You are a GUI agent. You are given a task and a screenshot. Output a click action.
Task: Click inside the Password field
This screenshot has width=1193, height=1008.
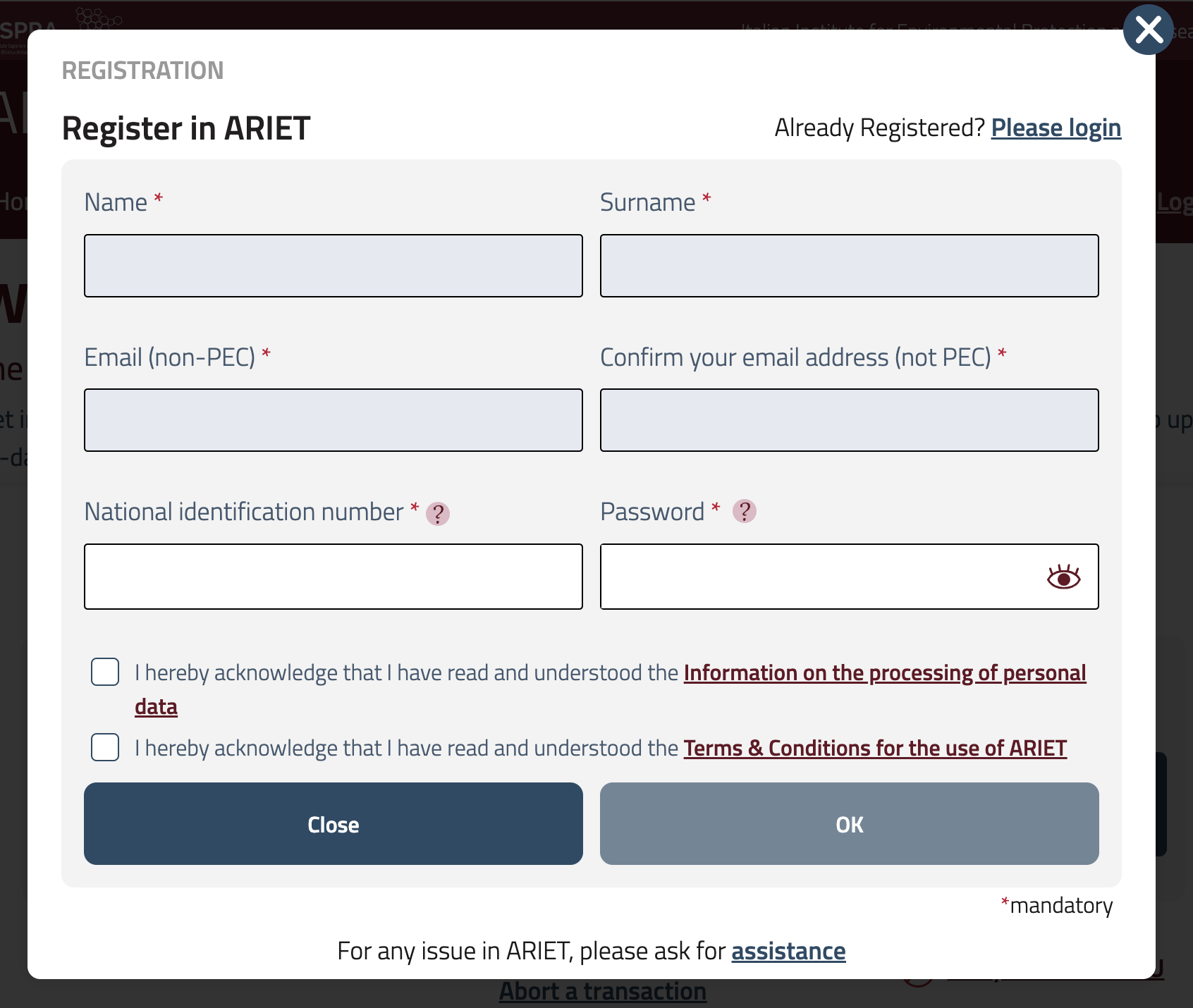pos(811,576)
